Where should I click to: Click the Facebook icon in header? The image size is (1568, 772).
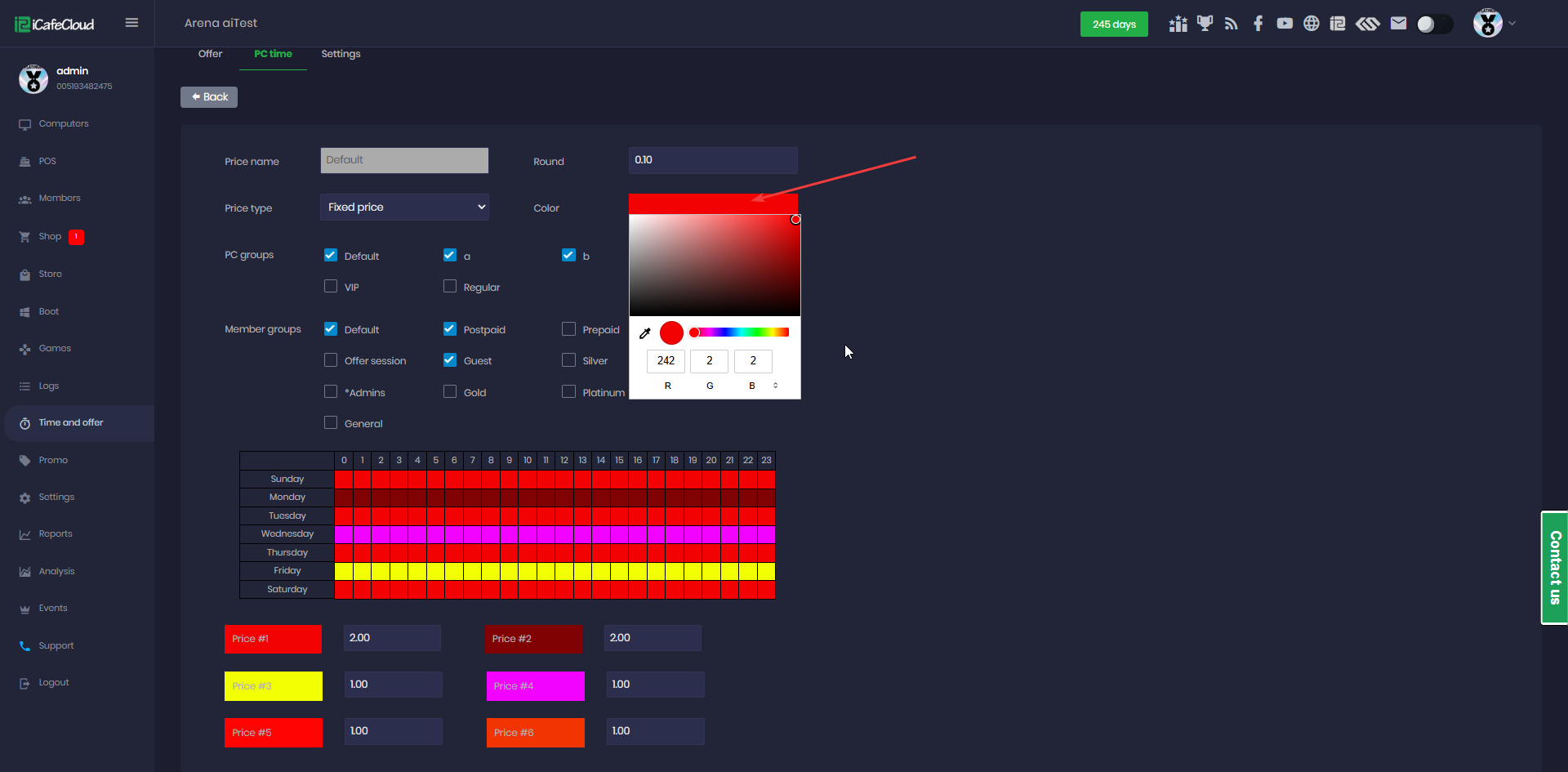(1258, 24)
